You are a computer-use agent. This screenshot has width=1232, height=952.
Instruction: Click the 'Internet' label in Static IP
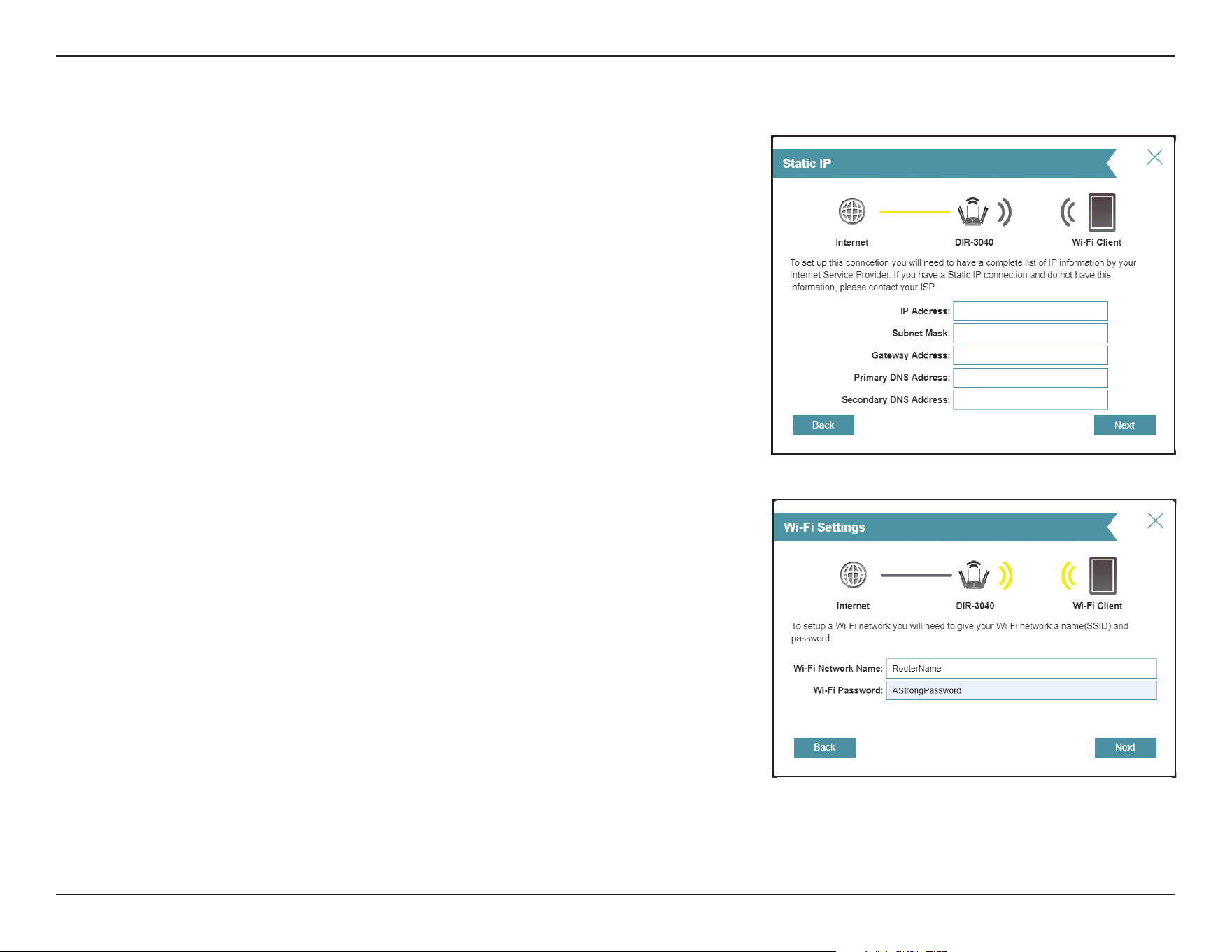coord(851,242)
